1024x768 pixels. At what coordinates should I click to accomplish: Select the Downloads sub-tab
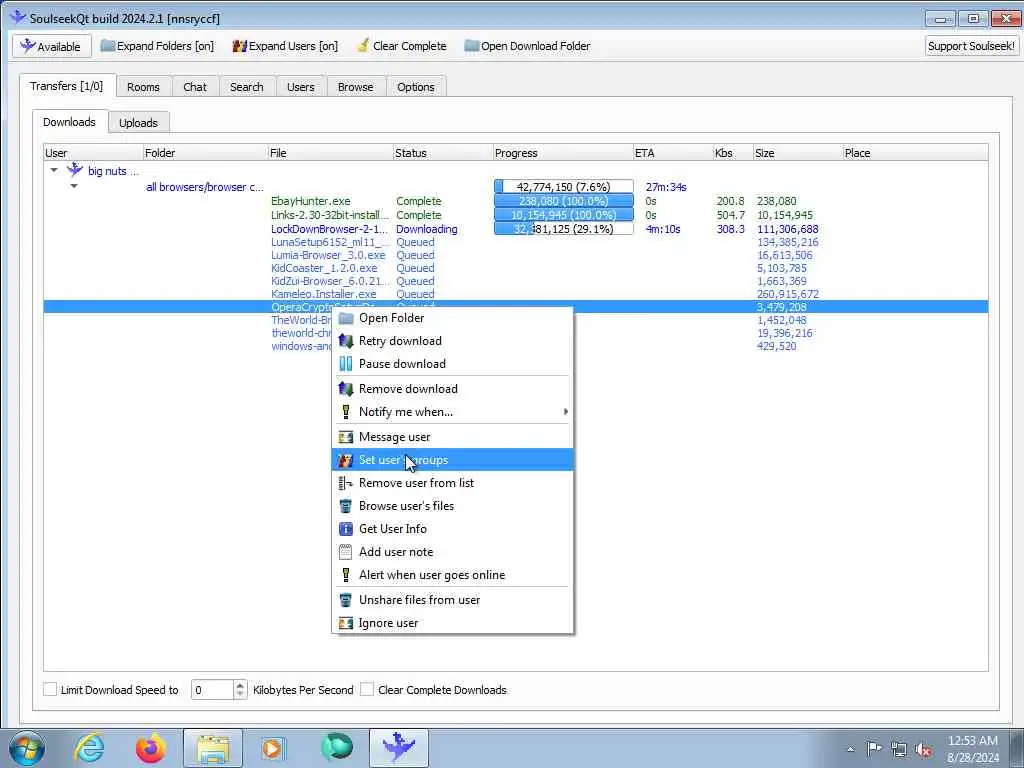(x=69, y=122)
